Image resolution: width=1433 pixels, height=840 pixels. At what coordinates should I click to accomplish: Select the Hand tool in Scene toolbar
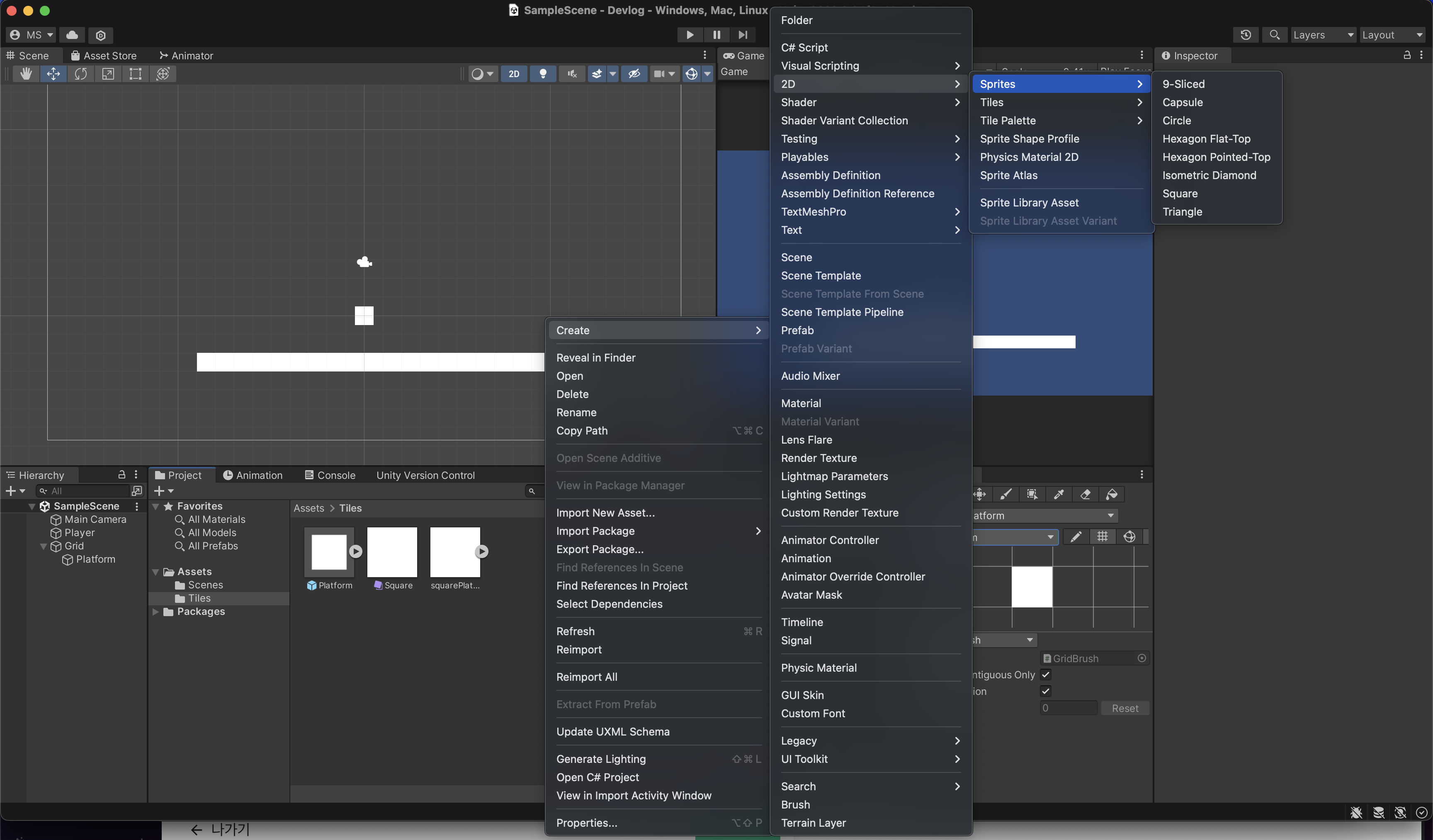click(26, 74)
